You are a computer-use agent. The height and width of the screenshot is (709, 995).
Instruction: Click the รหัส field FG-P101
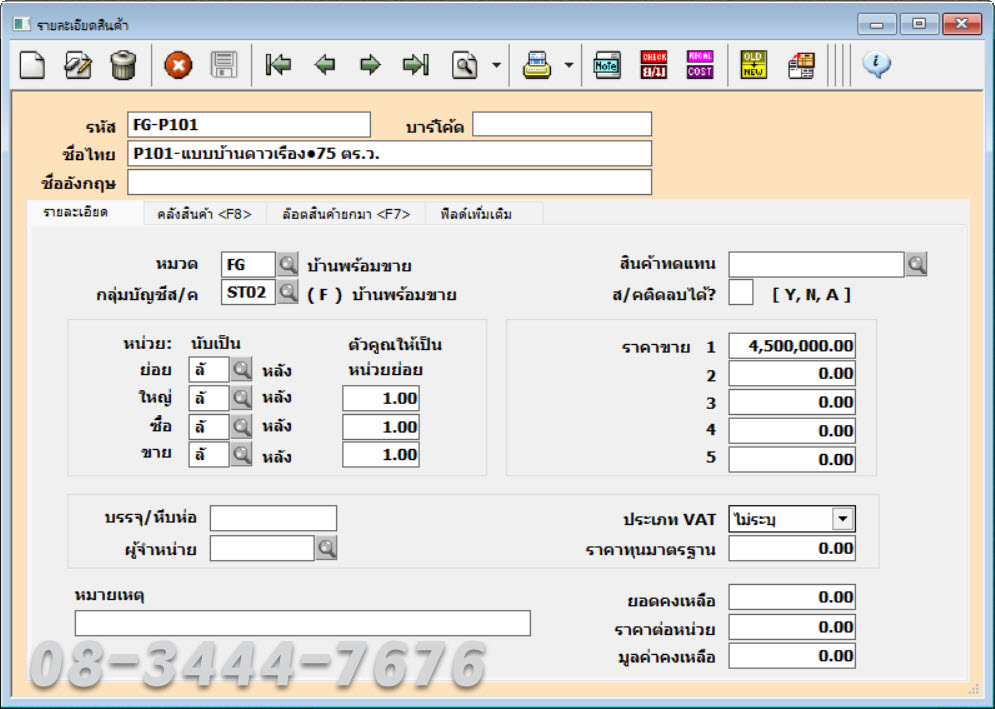(249, 124)
